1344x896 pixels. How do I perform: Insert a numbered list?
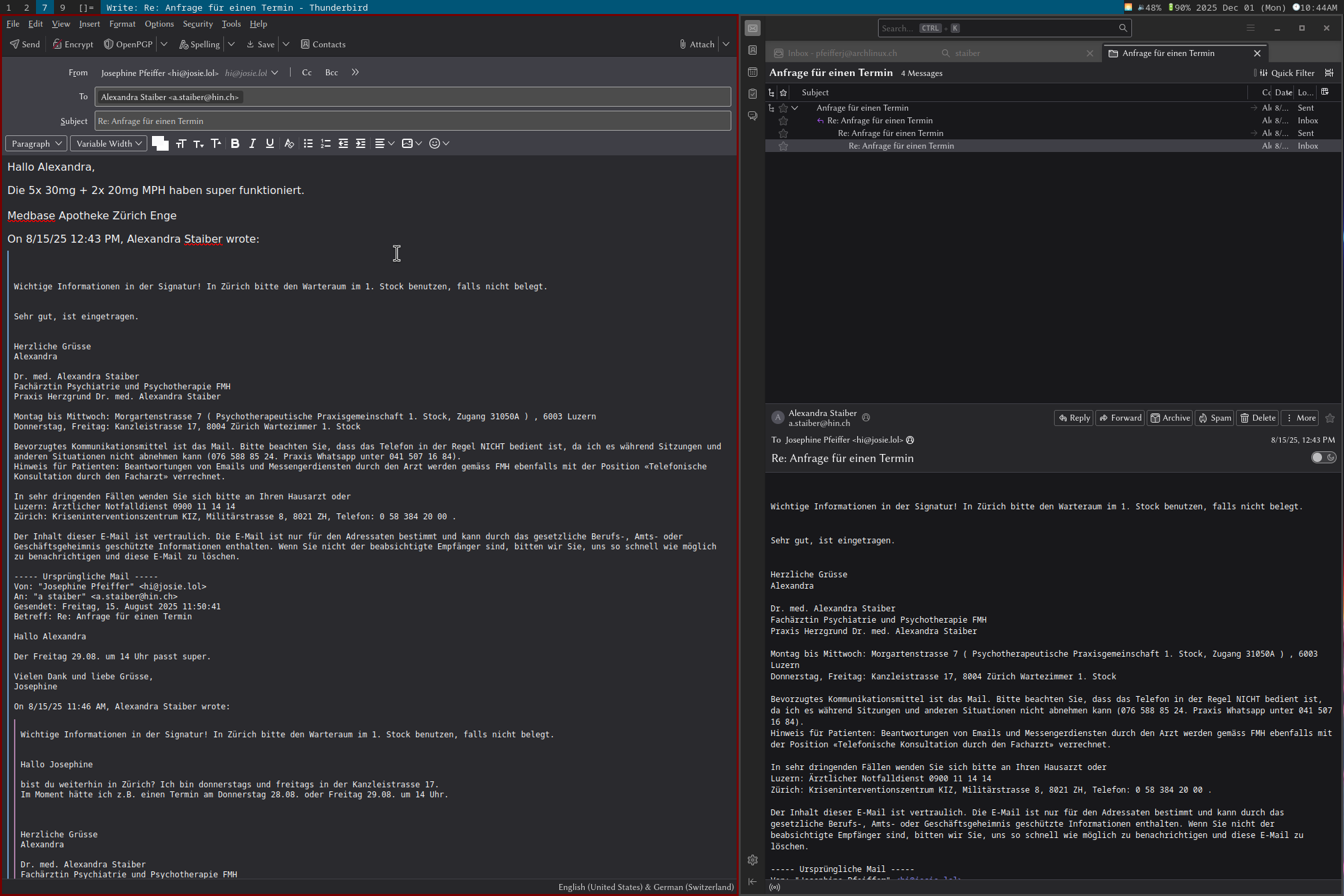(x=325, y=143)
